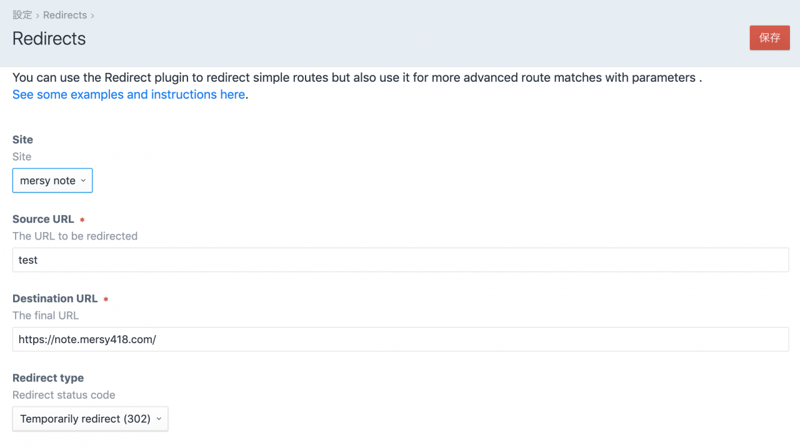Click the Source URL required red dot

tap(82, 220)
